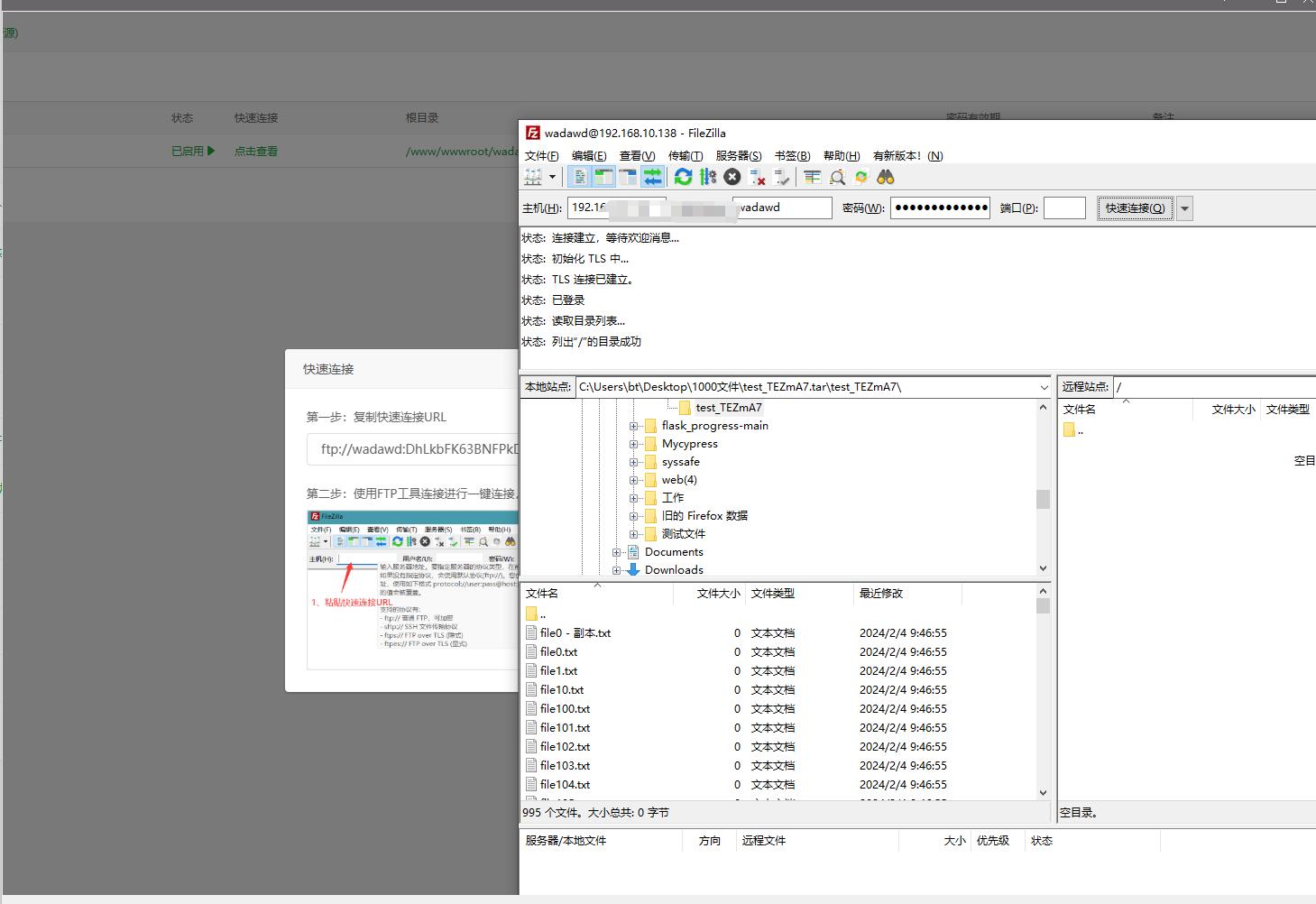
Task: Sort remote files by 文件名 column
Action: coord(1126,409)
